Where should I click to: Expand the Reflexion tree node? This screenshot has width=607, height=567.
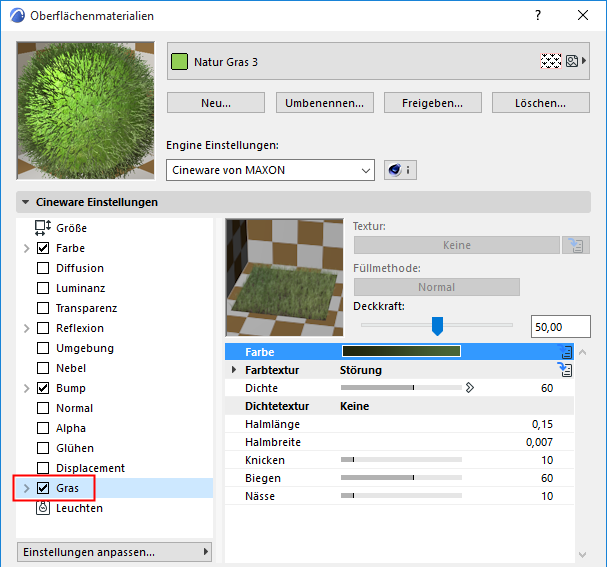click(x=26, y=328)
